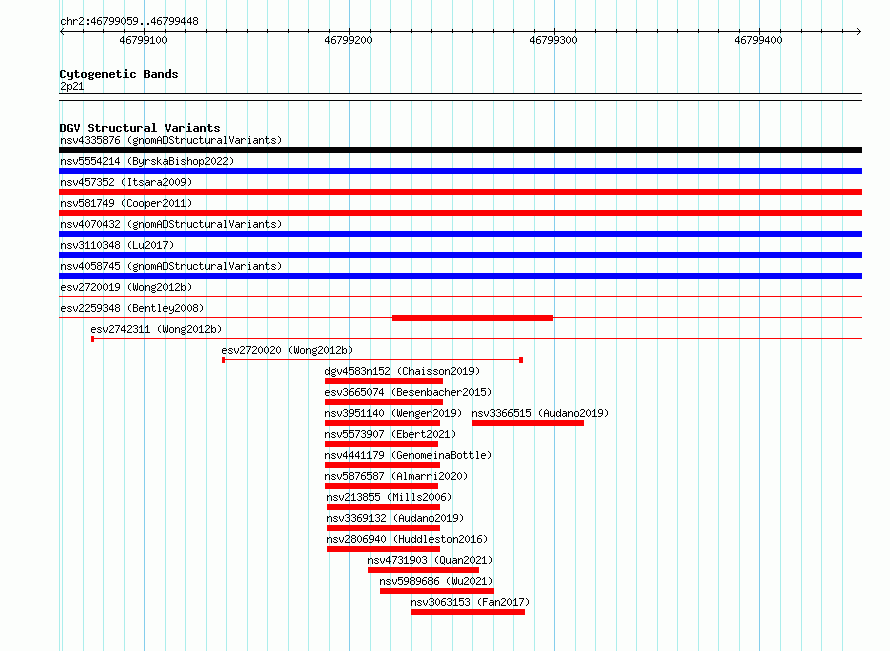Click the Cytogenetic Bands track title

(119, 74)
